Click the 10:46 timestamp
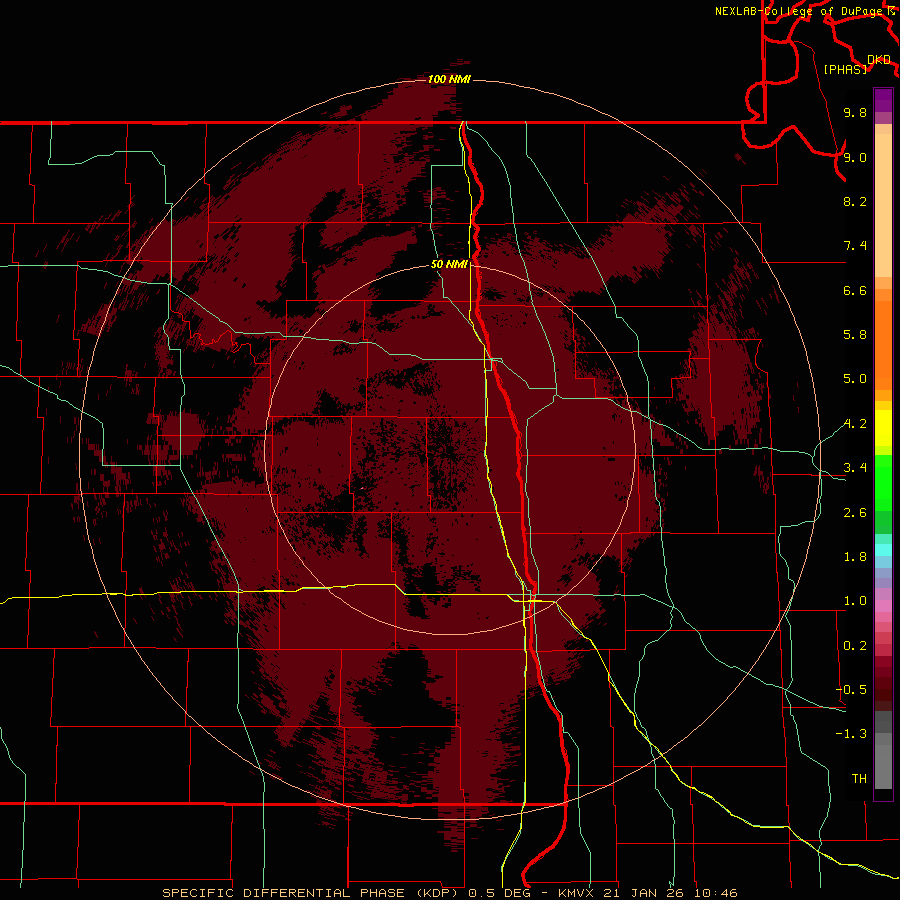This screenshot has height=900, width=900. click(716, 893)
